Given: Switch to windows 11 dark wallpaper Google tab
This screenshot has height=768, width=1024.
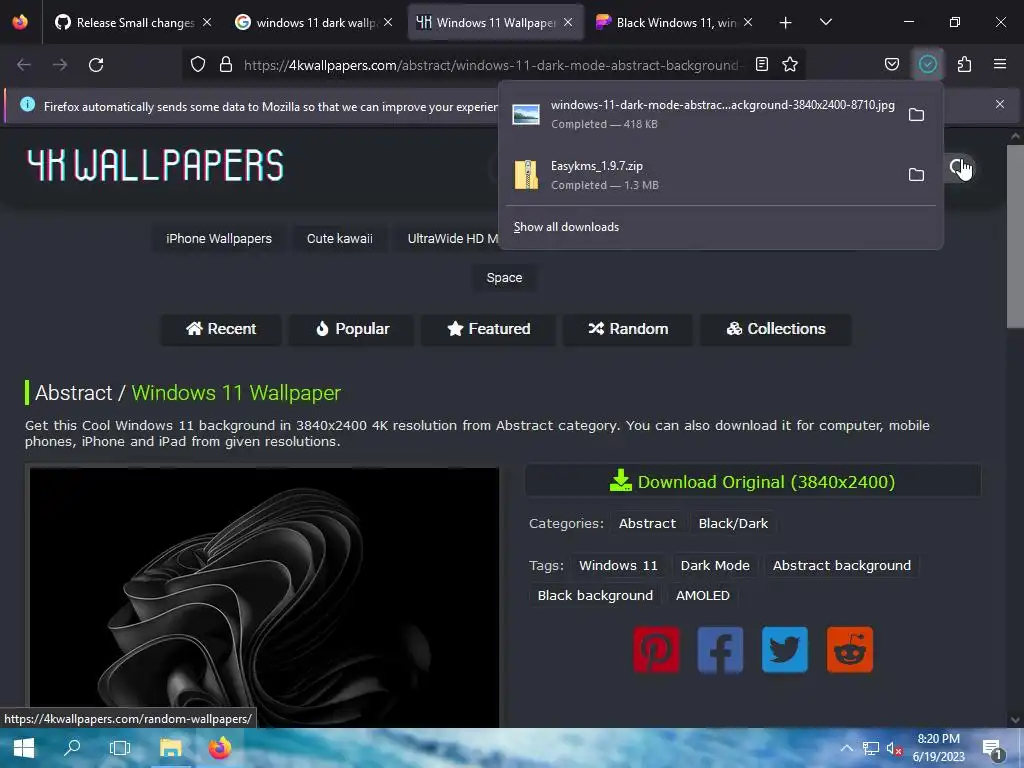Looking at the screenshot, I should (x=315, y=23).
